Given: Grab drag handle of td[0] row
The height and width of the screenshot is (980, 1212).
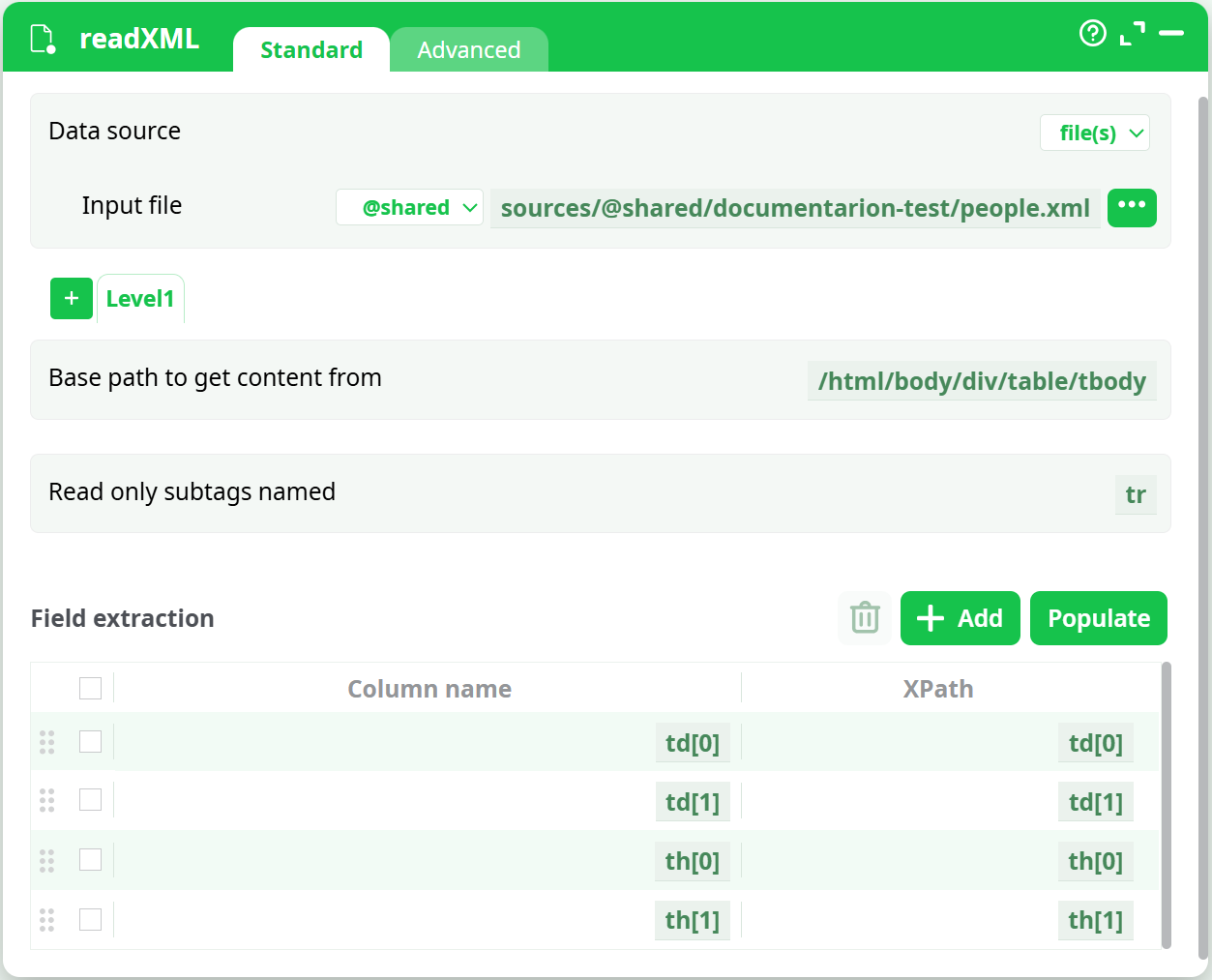Looking at the screenshot, I should point(46,742).
